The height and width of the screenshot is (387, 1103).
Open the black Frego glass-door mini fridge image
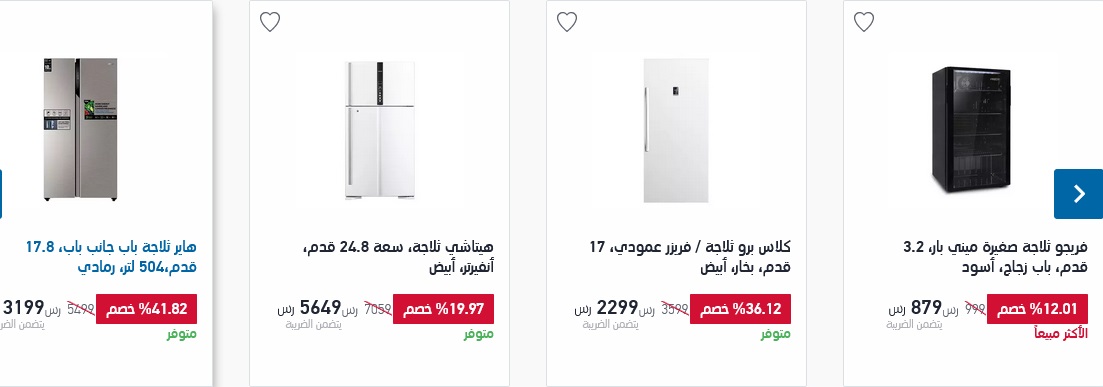(971, 129)
